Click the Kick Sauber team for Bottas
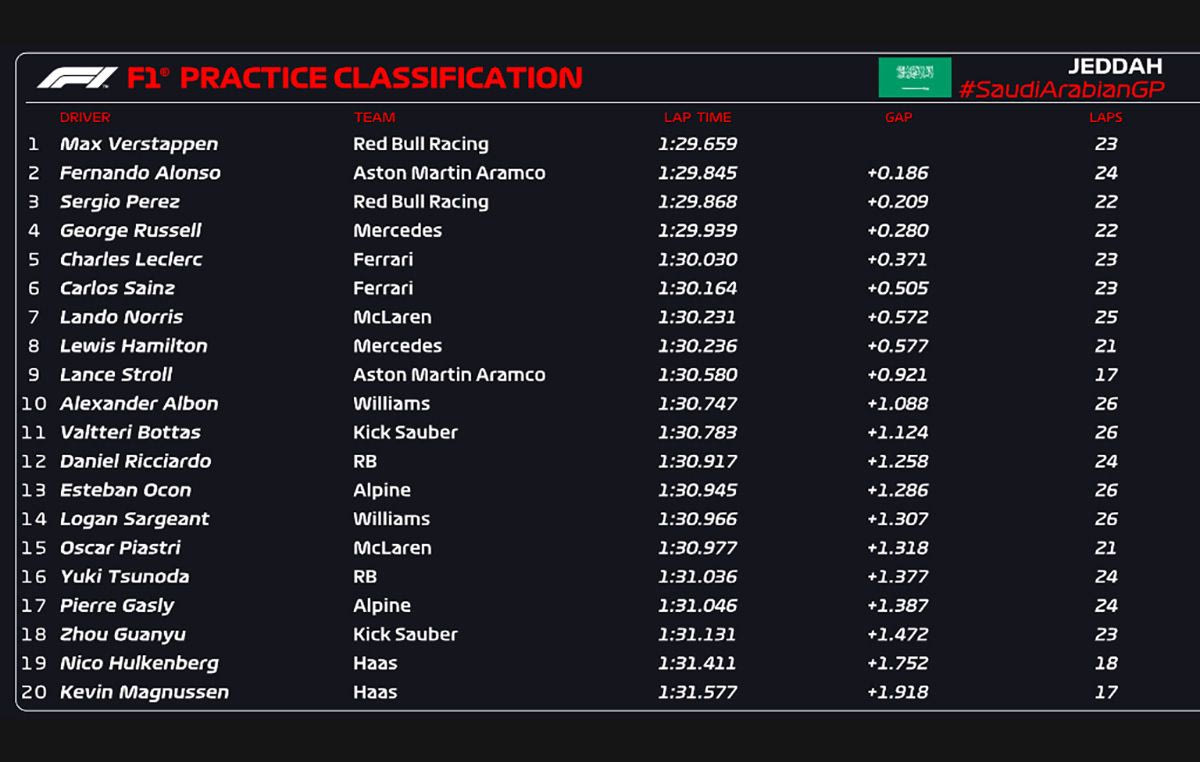 [x=405, y=433]
